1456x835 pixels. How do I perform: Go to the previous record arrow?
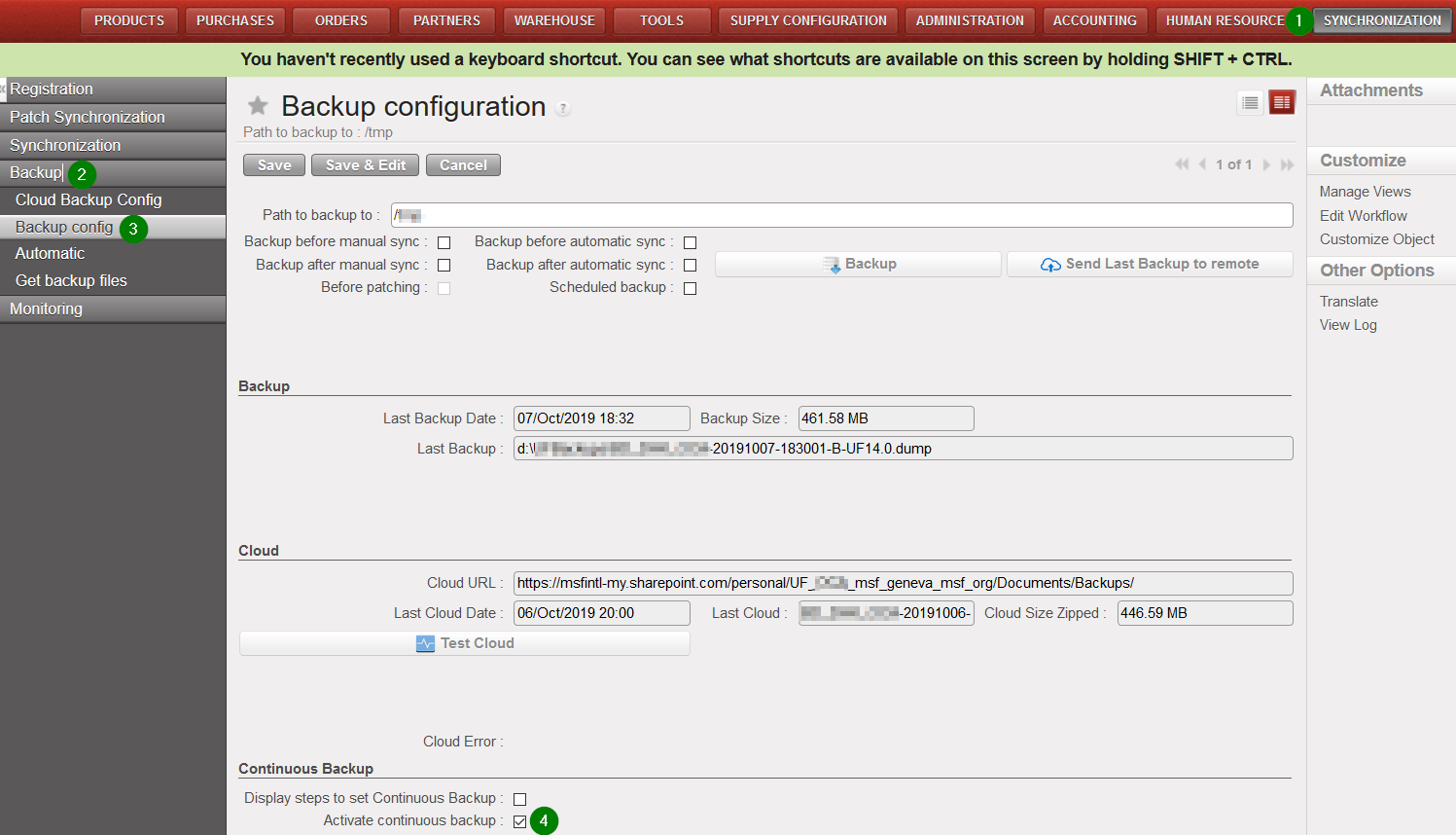(x=1202, y=164)
